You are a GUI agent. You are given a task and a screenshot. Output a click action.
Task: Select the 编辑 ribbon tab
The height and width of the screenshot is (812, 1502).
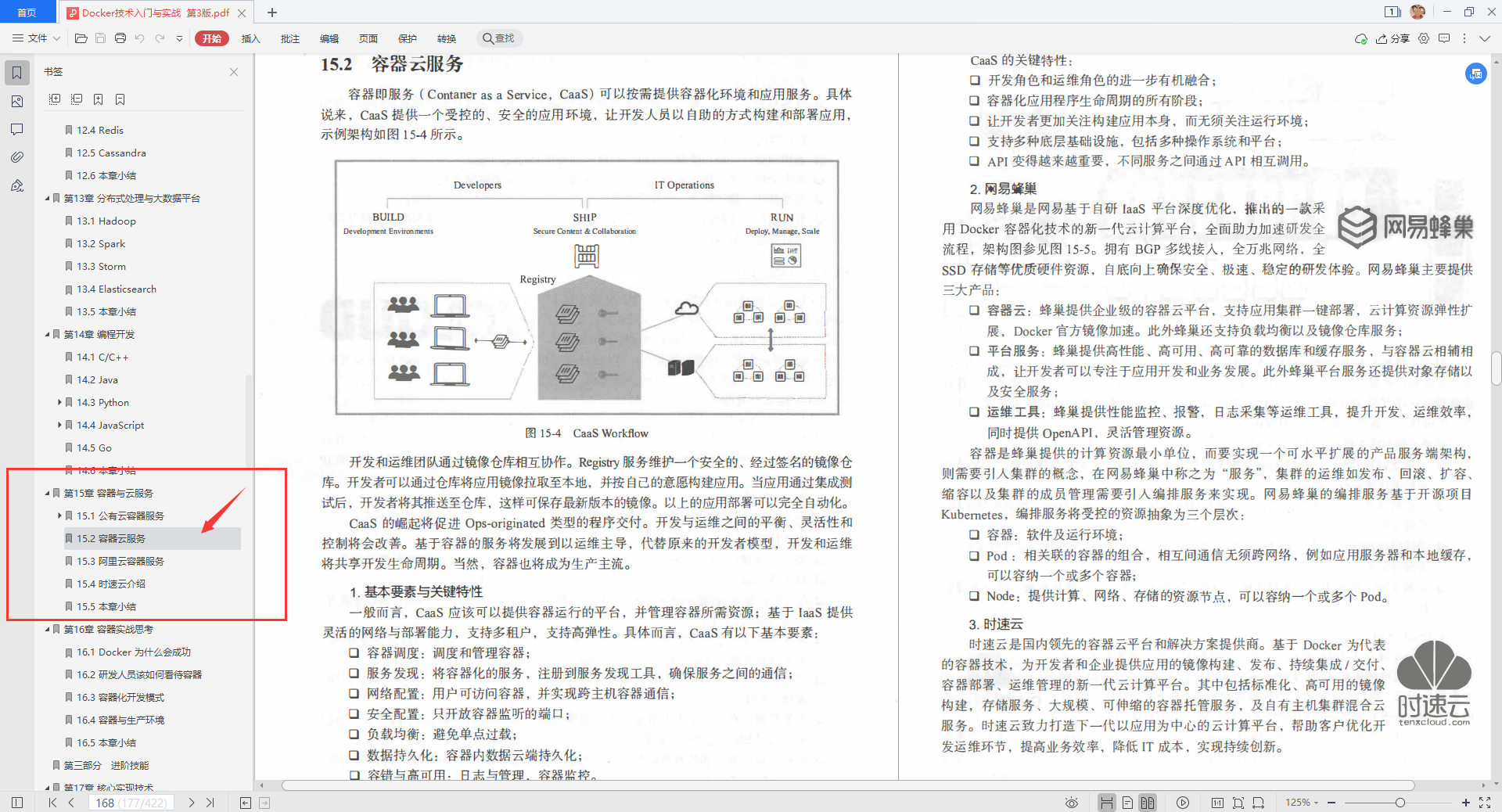[x=329, y=38]
